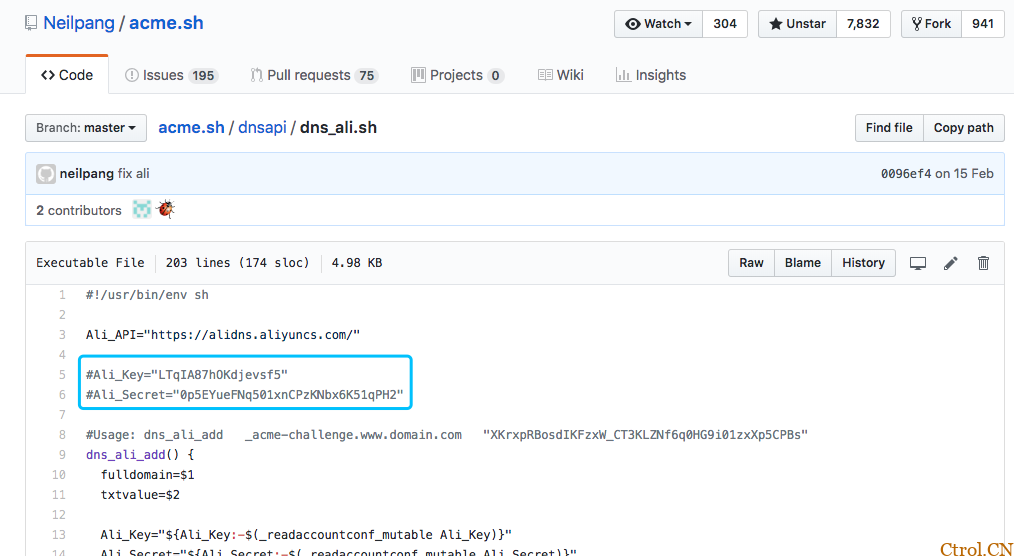The image size is (1014, 556).
Task: Click the Executable File label
Action: click(91, 263)
